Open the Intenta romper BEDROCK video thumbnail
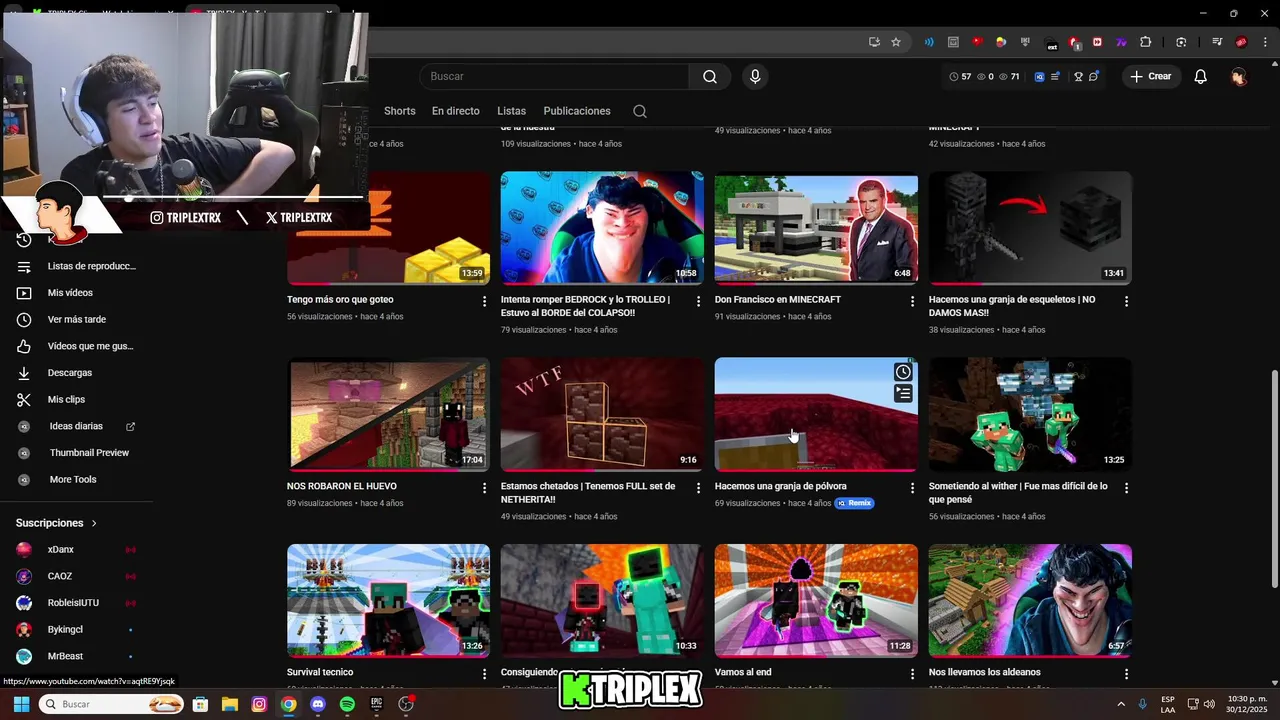The image size is (1280, 720). tap(602, 228)
